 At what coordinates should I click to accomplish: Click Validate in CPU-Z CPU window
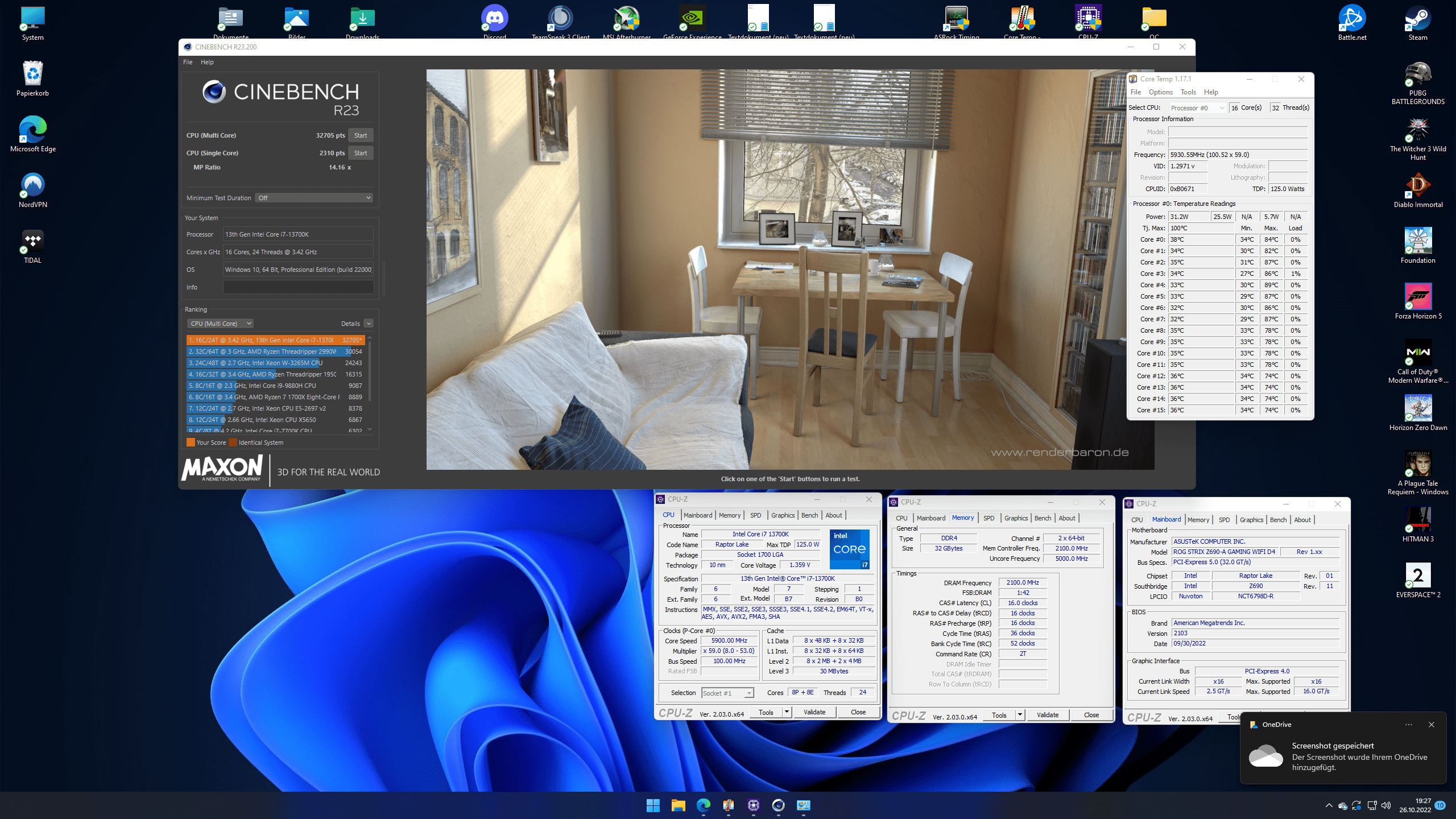pyautogui.click(x=814, y=712)
